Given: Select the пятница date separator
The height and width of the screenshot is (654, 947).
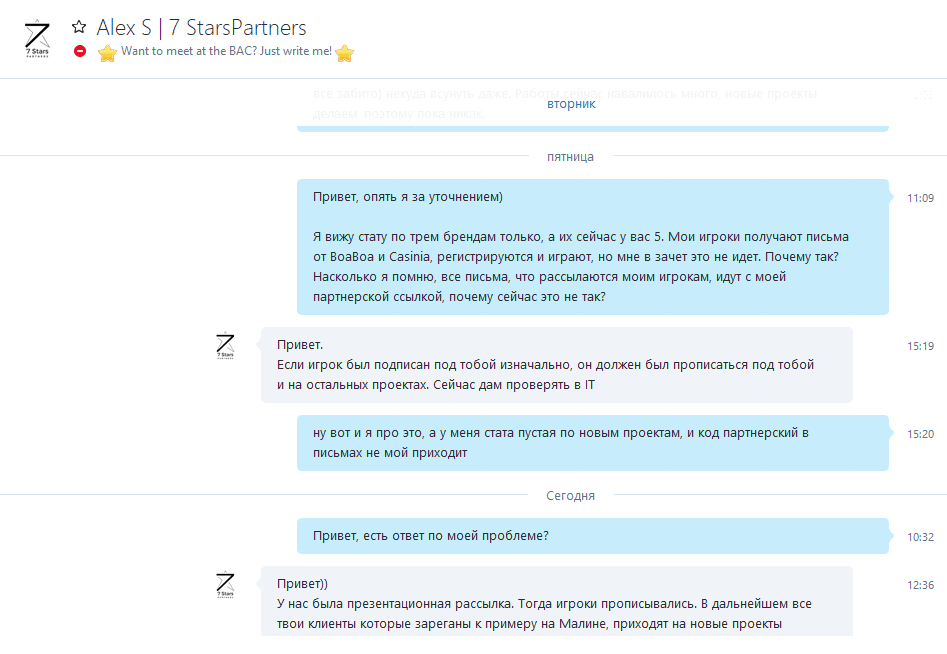Looking at the screenshot, I should click(570, 157).
